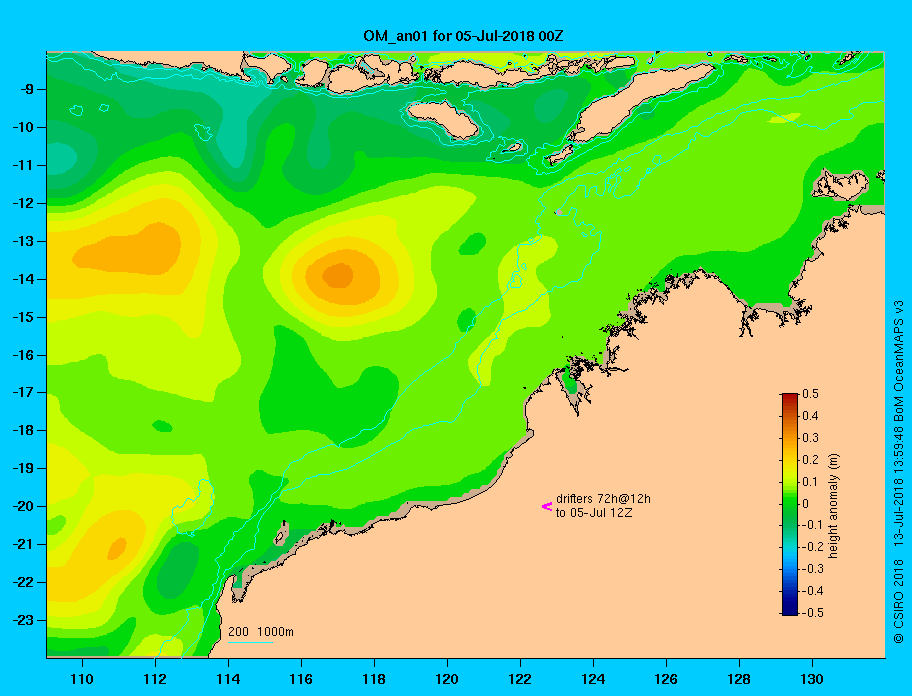
Task: Click the cyan isobath legend line sample
Action: (250, 642)
